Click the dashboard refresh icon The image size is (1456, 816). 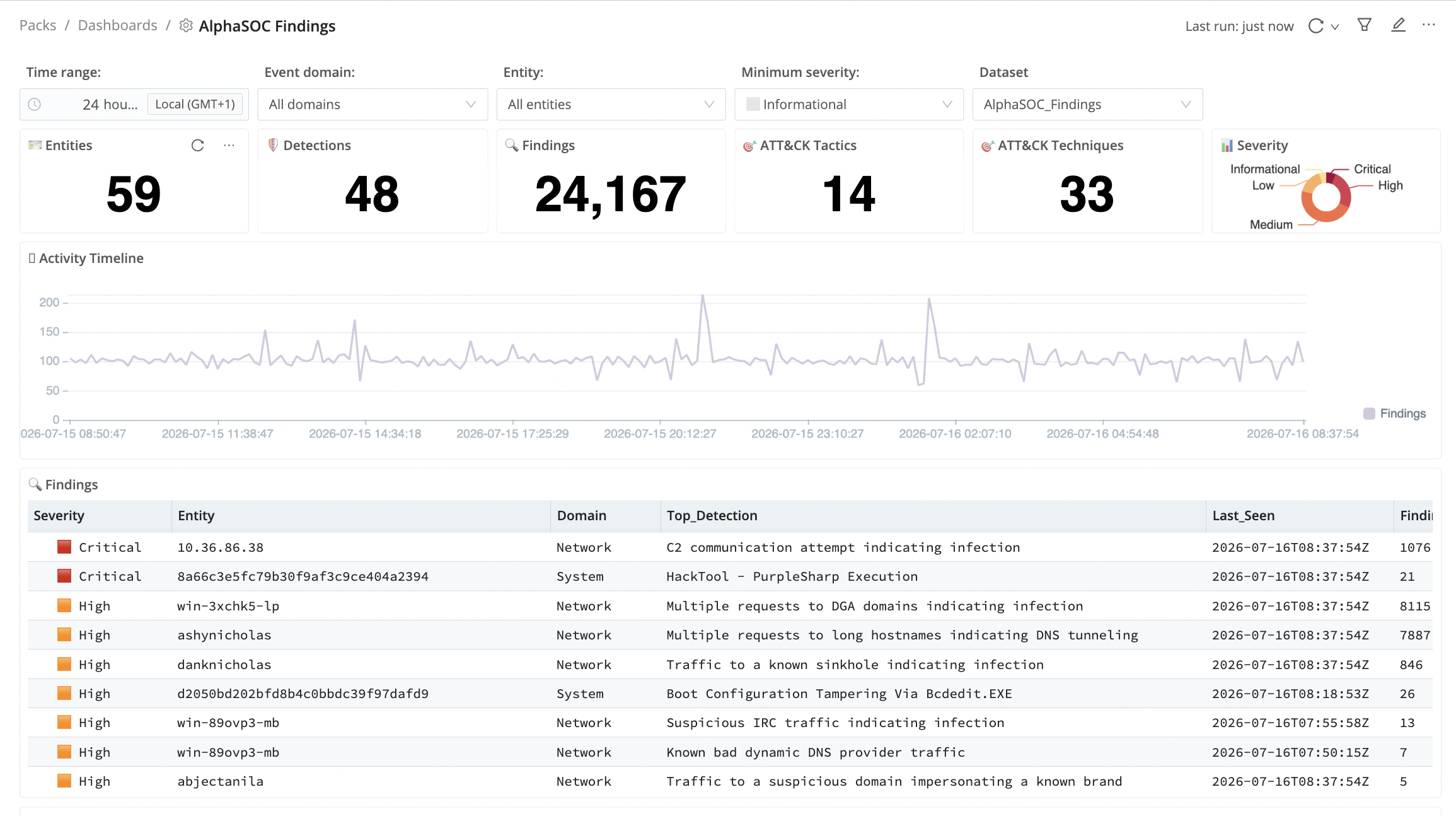coord(1315,26)
